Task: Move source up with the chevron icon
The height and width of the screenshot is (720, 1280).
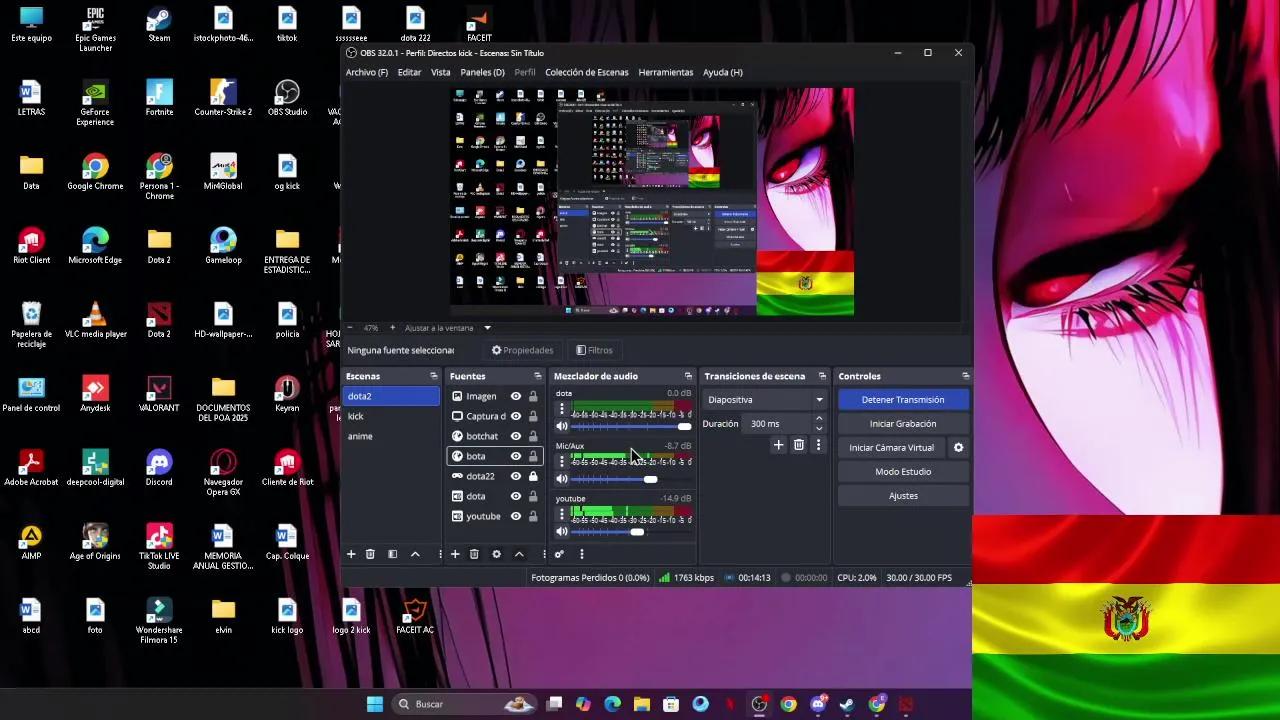Action: 519,553
